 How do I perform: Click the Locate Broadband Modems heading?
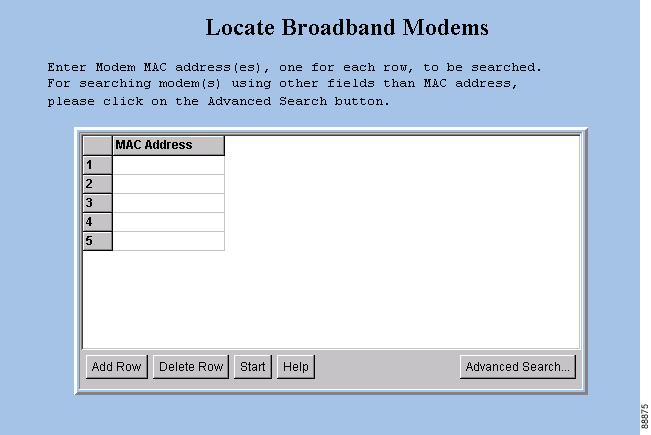[x=347, y=27]
